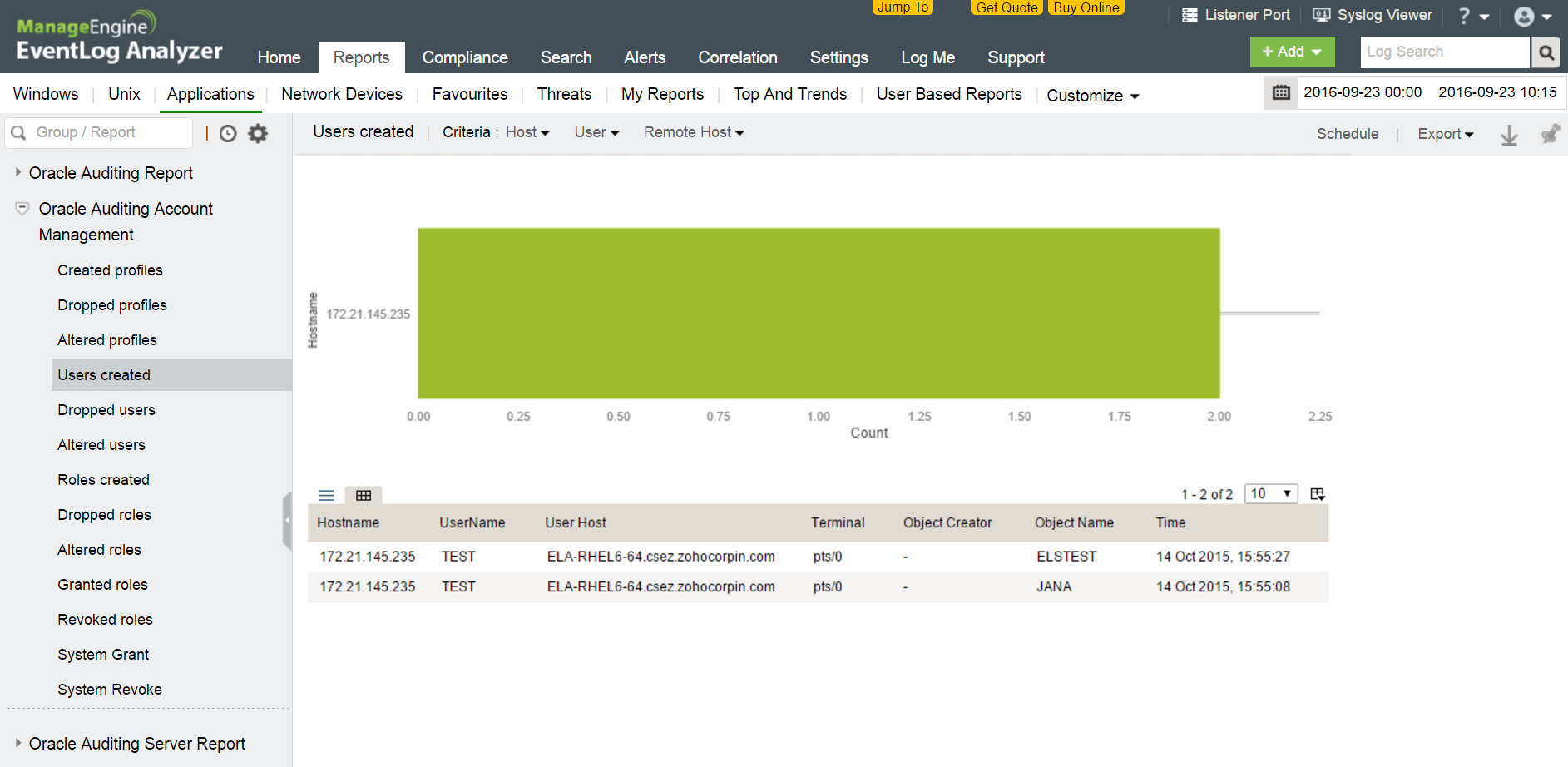Open the Roles created report

click(104, 480)
